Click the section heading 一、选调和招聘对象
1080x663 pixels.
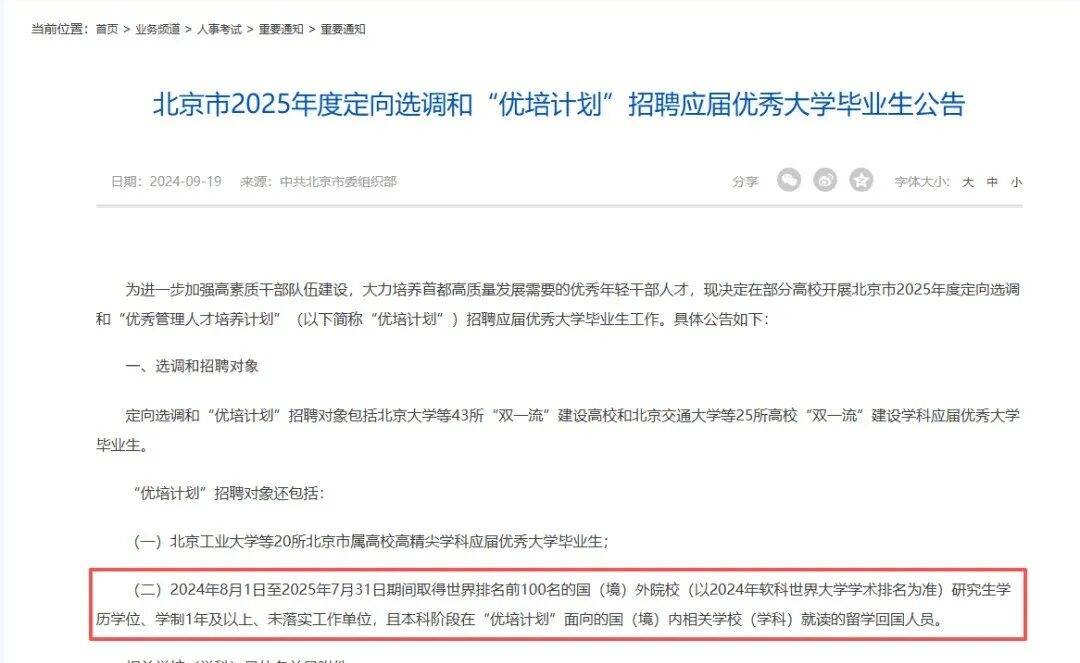192,366
